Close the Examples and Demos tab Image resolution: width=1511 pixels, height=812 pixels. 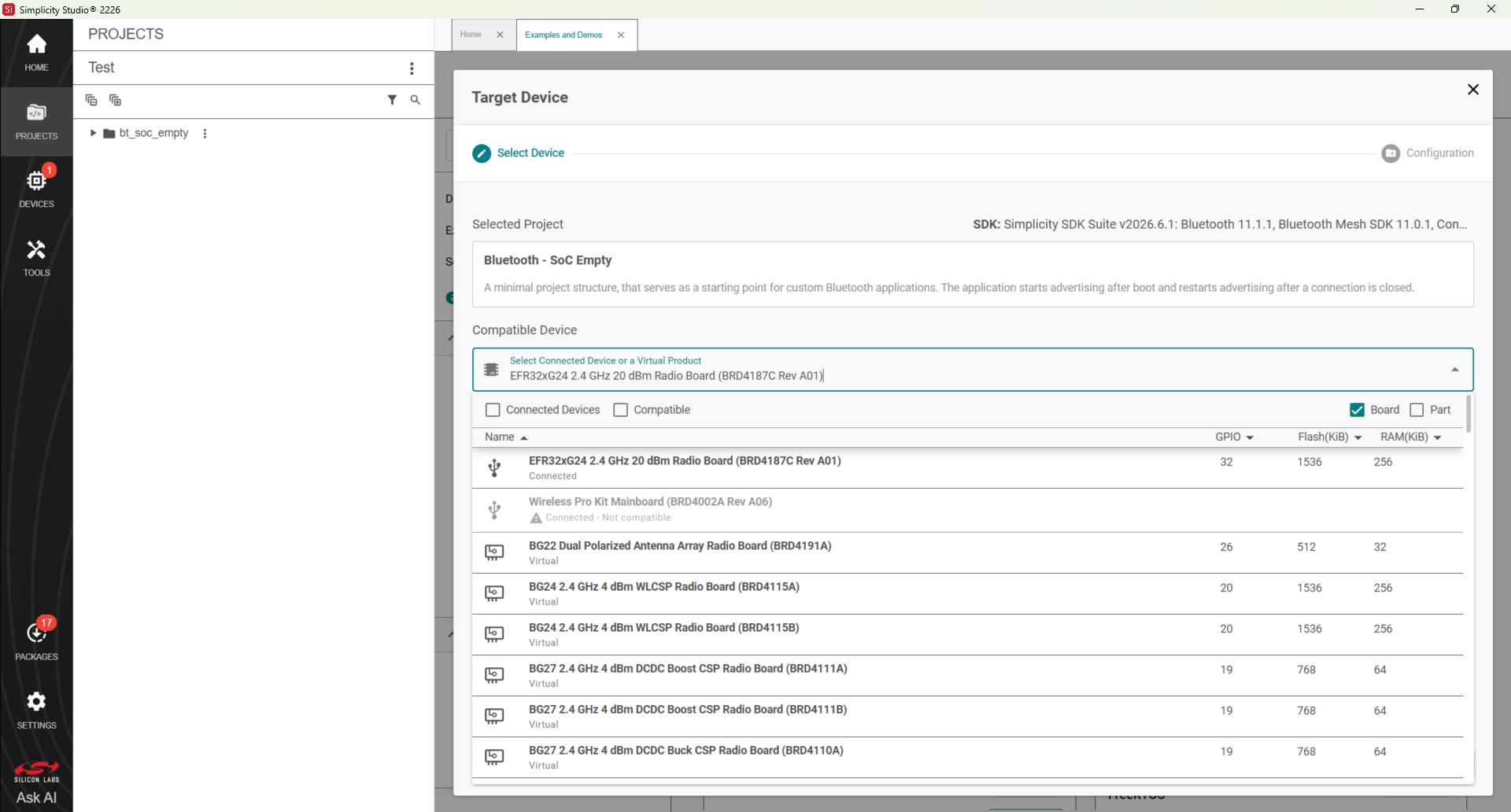[621, 35]
